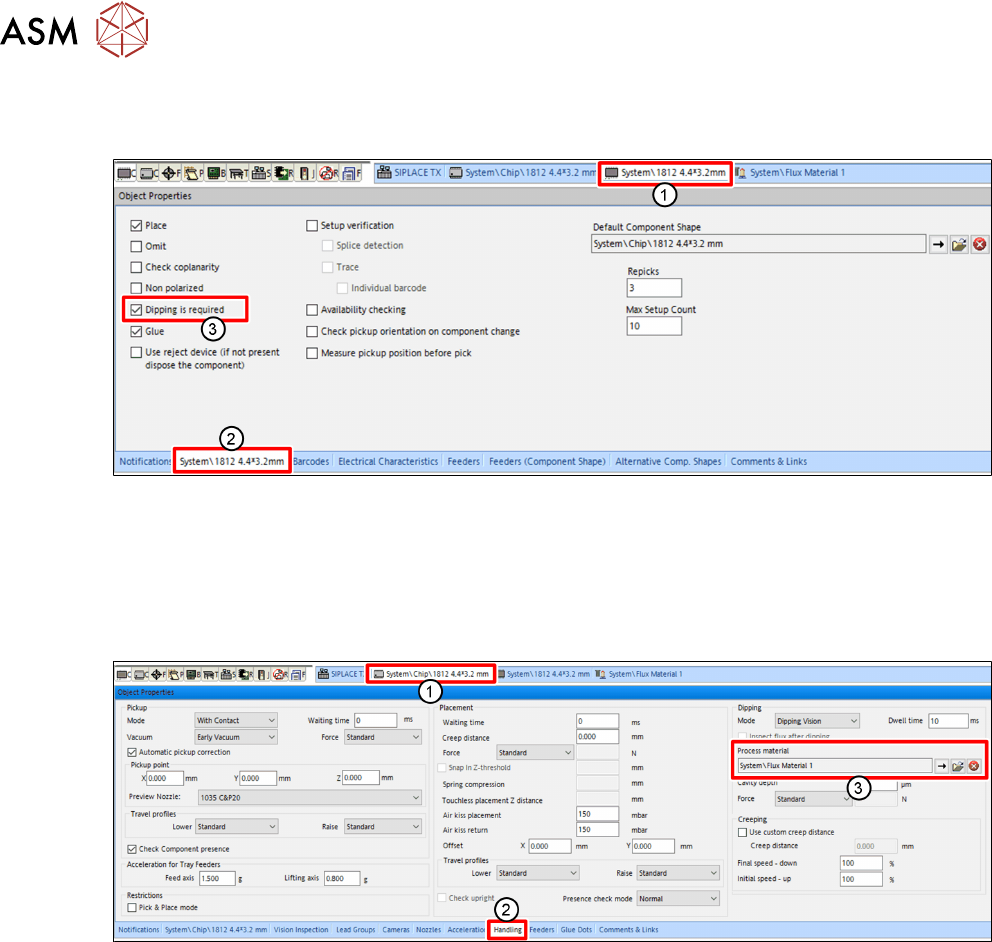992x942 pixels.
Task: Open the 'P' placement list icon in upper toolbar
Action: 193,173
